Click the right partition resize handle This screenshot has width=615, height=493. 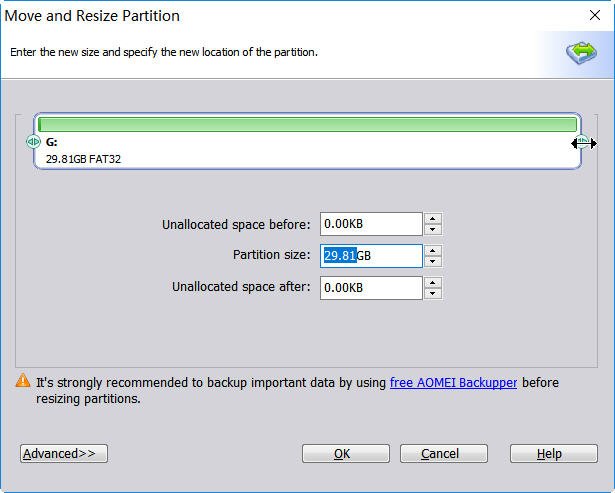tap(581, 143)
